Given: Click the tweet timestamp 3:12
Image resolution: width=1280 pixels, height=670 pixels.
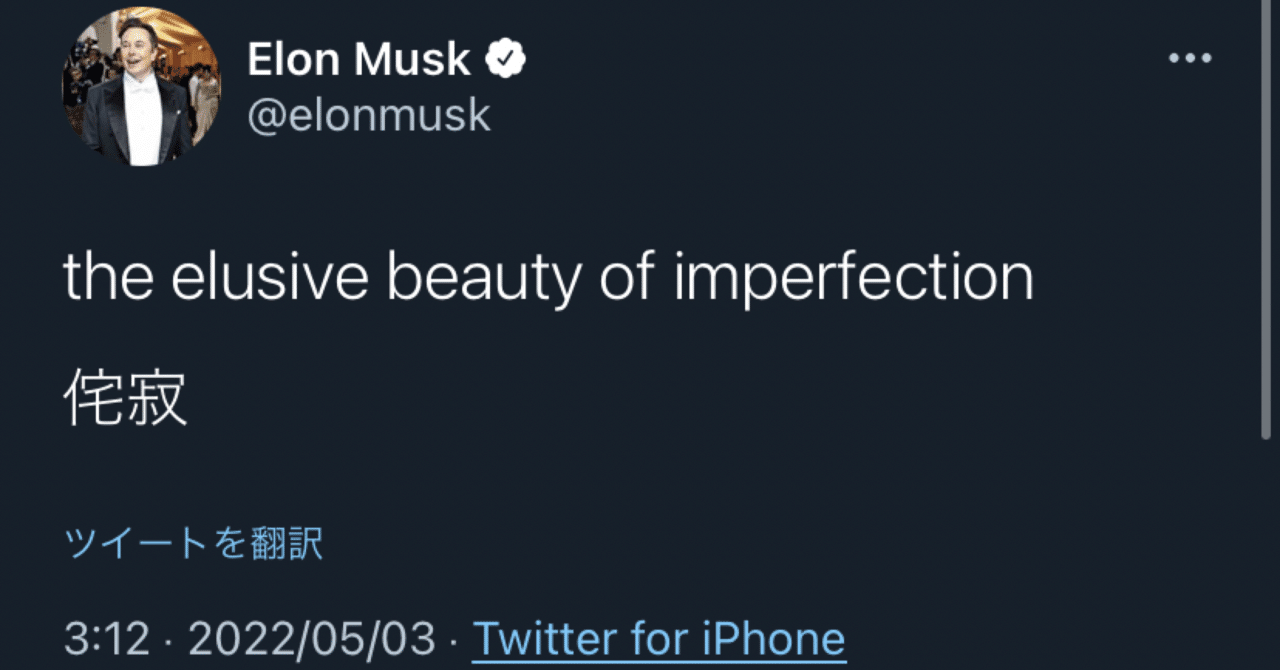Looking at the screenshot, I should (x=104, y=637).
